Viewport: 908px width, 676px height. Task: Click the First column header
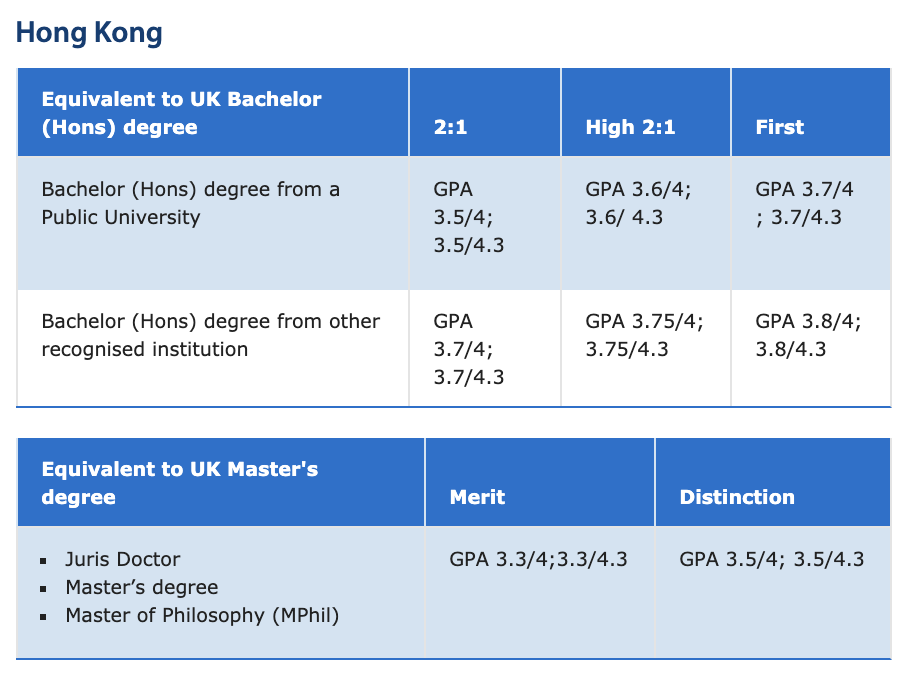coord(779,127)
